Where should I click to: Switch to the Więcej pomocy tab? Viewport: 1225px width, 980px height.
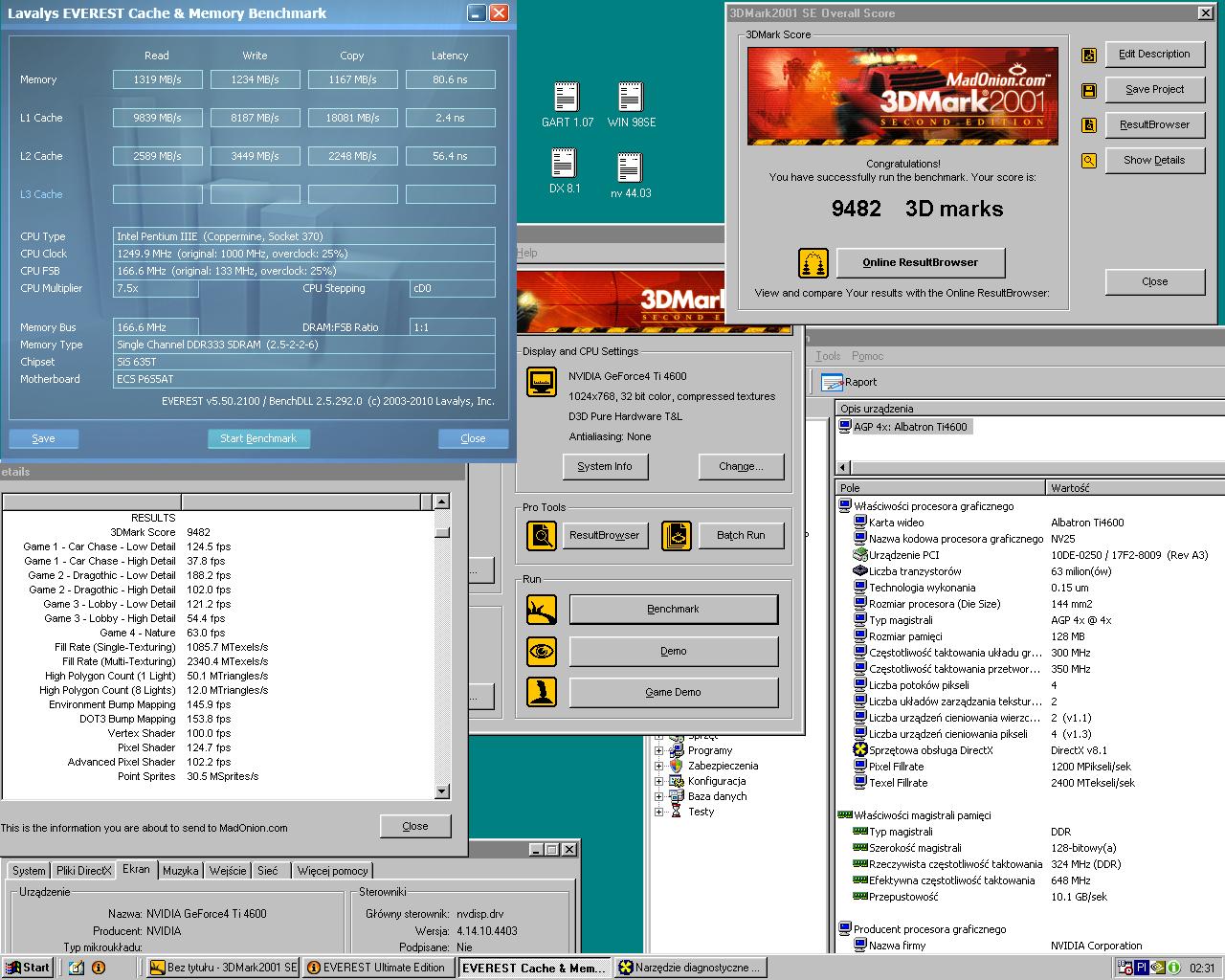tap(332, 871)
